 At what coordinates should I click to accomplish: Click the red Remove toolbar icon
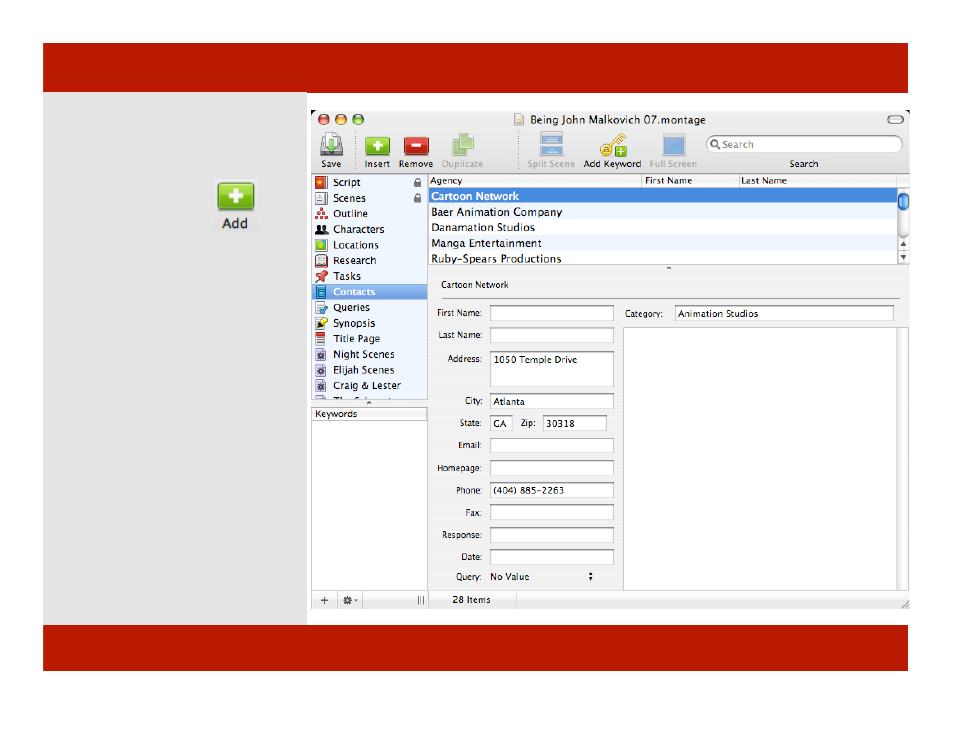(416, 146)
